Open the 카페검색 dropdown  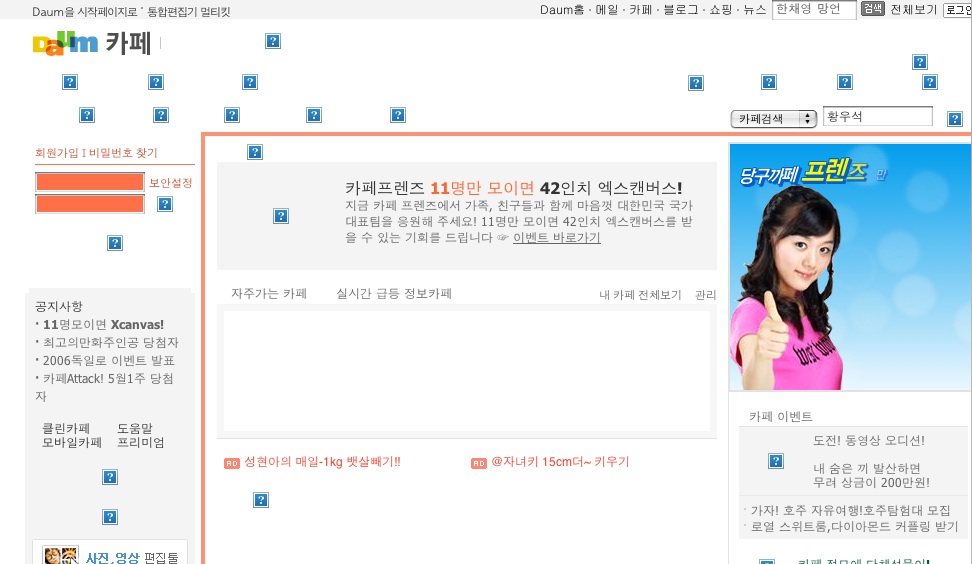click(x=774, y=118)
